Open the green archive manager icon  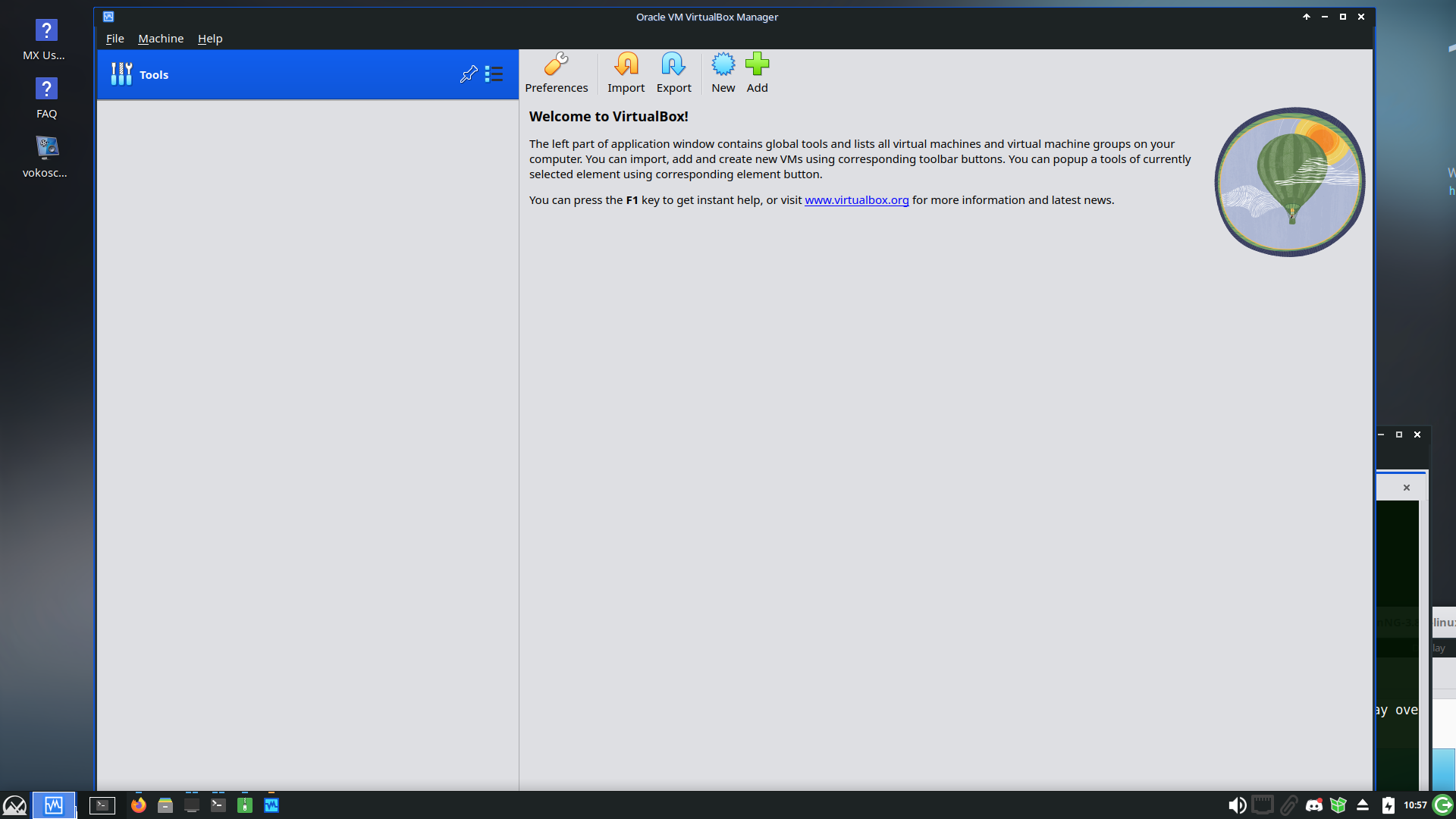point(245,805)
